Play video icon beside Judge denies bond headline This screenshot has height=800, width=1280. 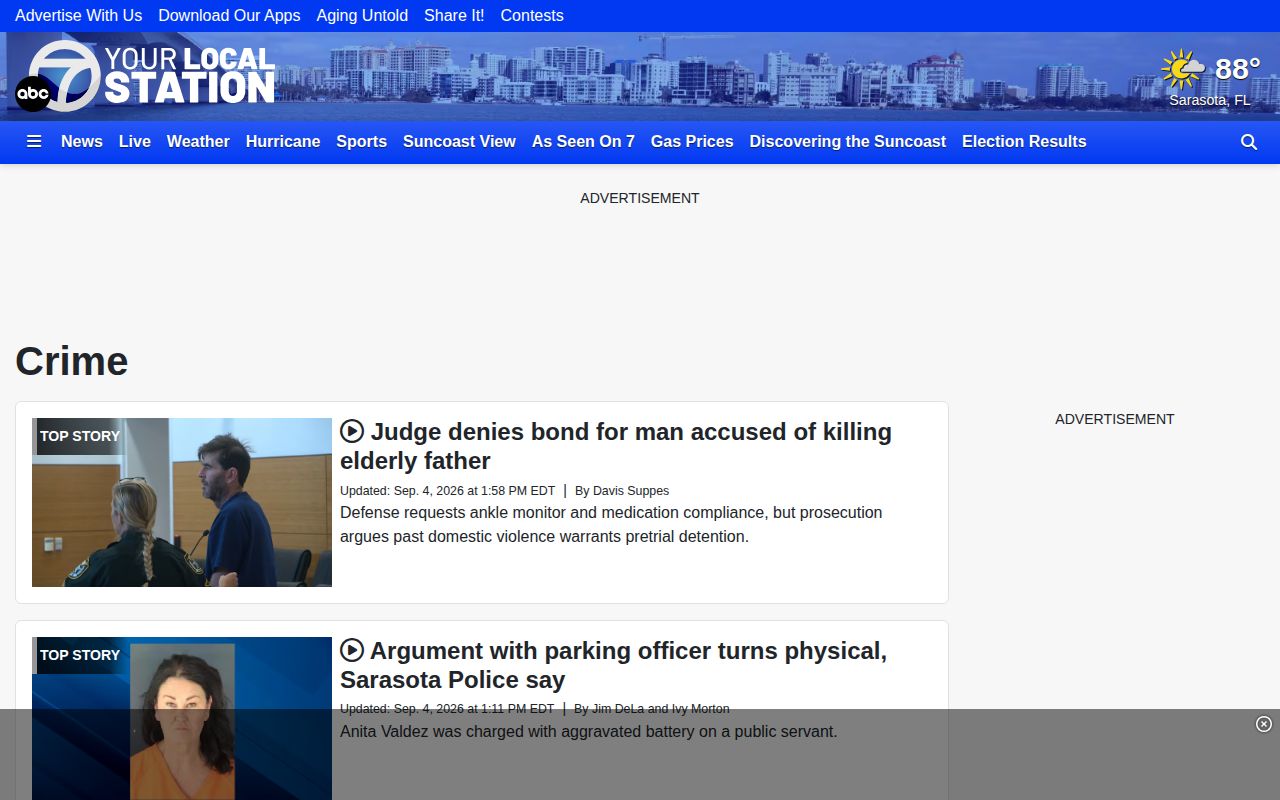click(x=352, y=431)
